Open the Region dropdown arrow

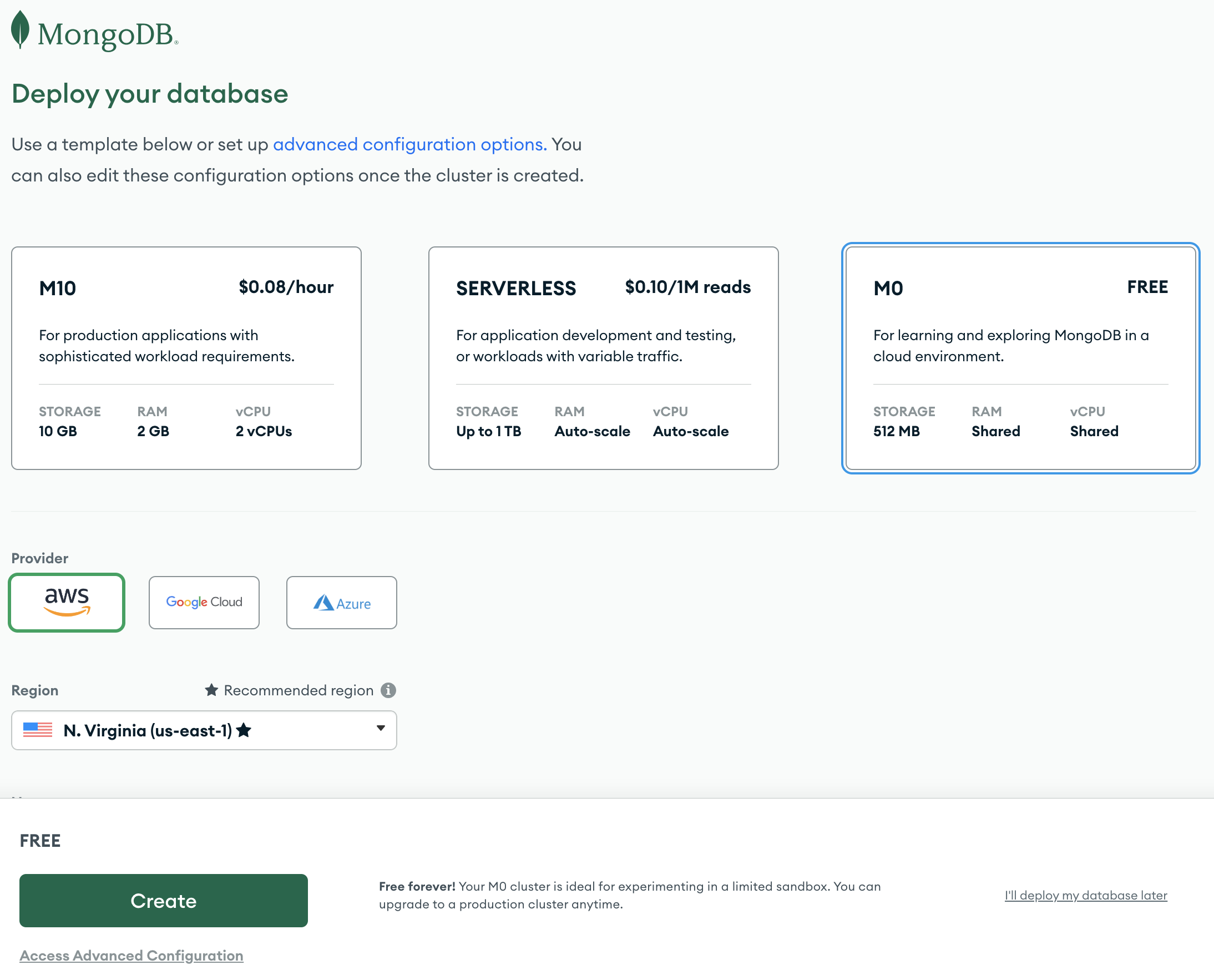tap(381, 728)
